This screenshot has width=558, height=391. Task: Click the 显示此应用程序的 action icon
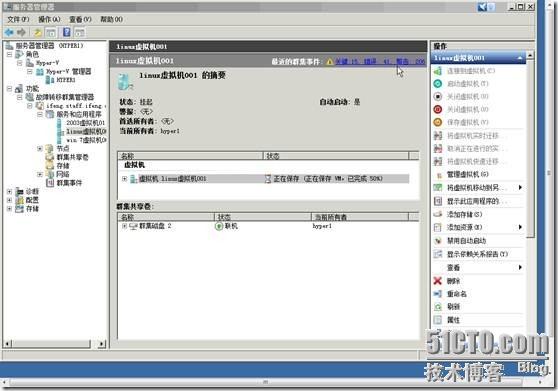(x=438, y=201)
